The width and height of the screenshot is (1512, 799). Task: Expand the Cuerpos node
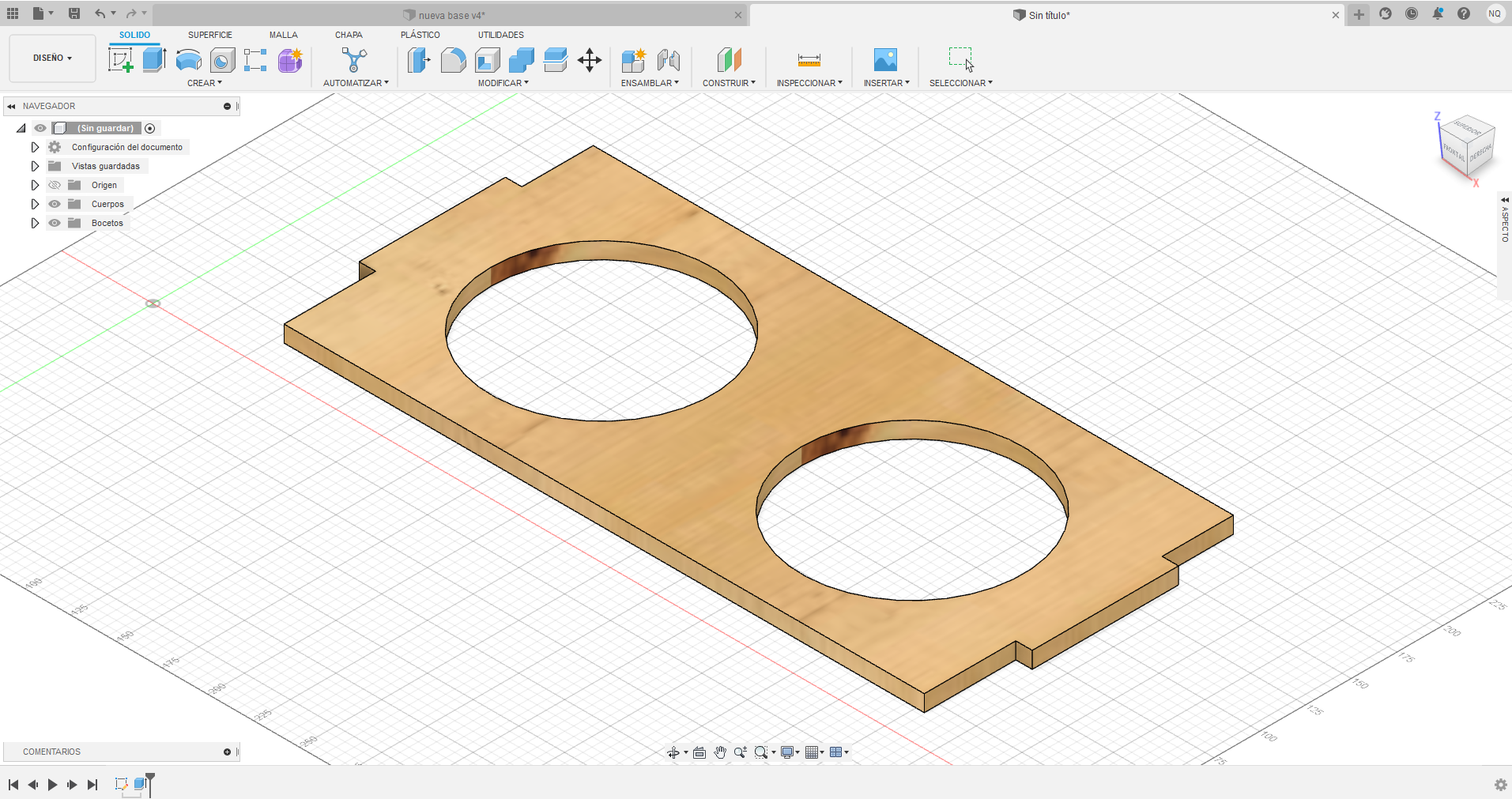[x=35, y=204]
